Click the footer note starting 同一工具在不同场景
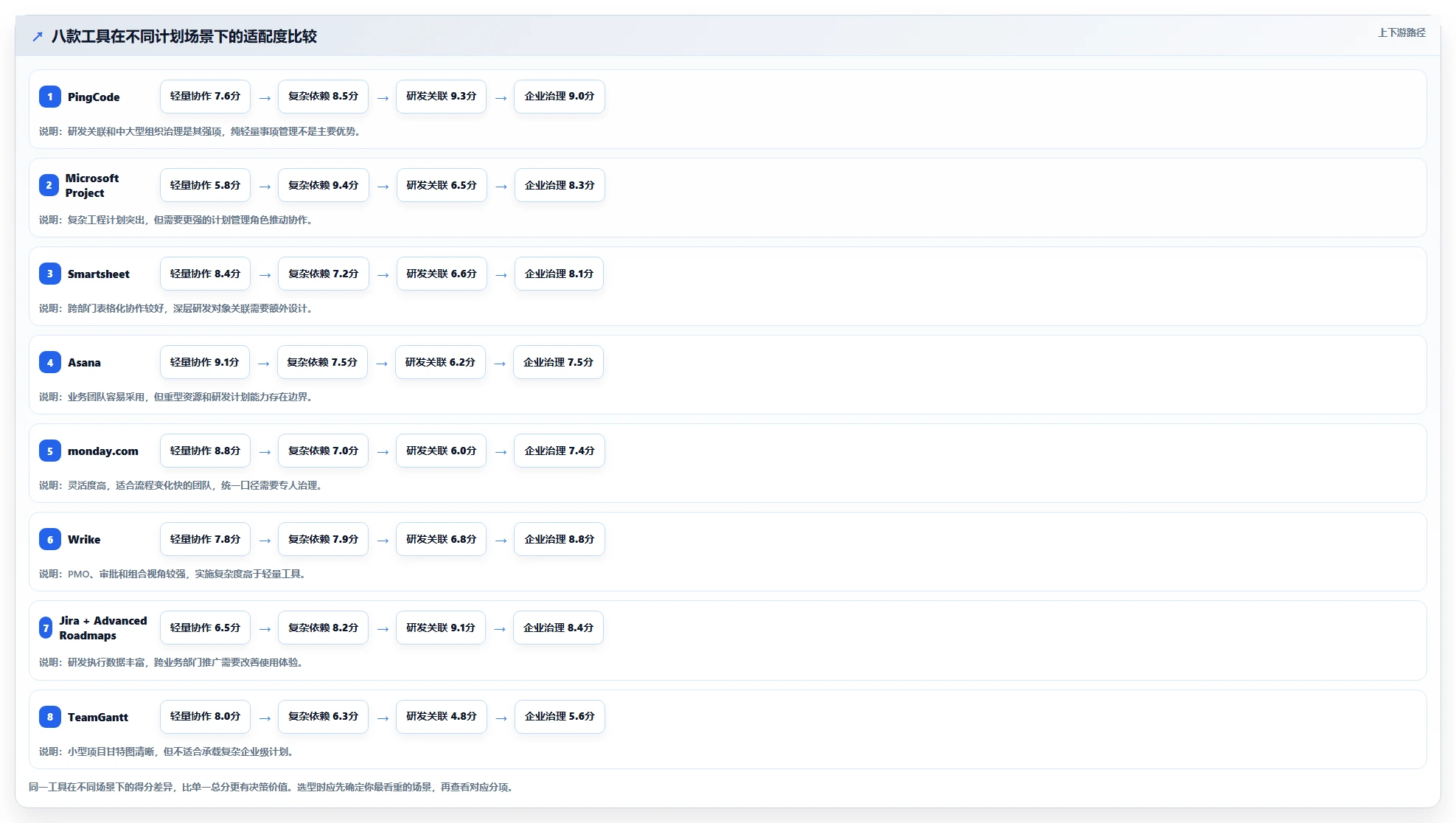This screenshot has height=823, width=1456. click(271, 787)
